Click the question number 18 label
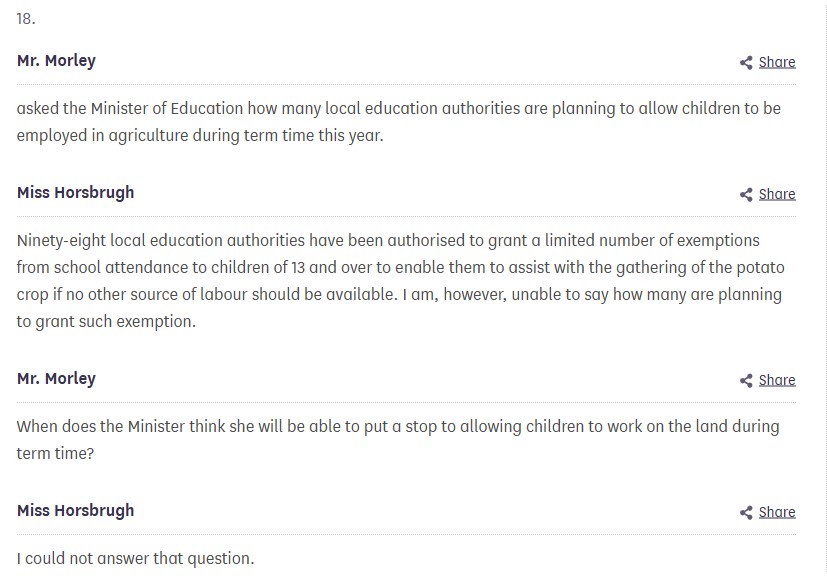Screen dimensions: 827x583 click(x=26, y=19)
